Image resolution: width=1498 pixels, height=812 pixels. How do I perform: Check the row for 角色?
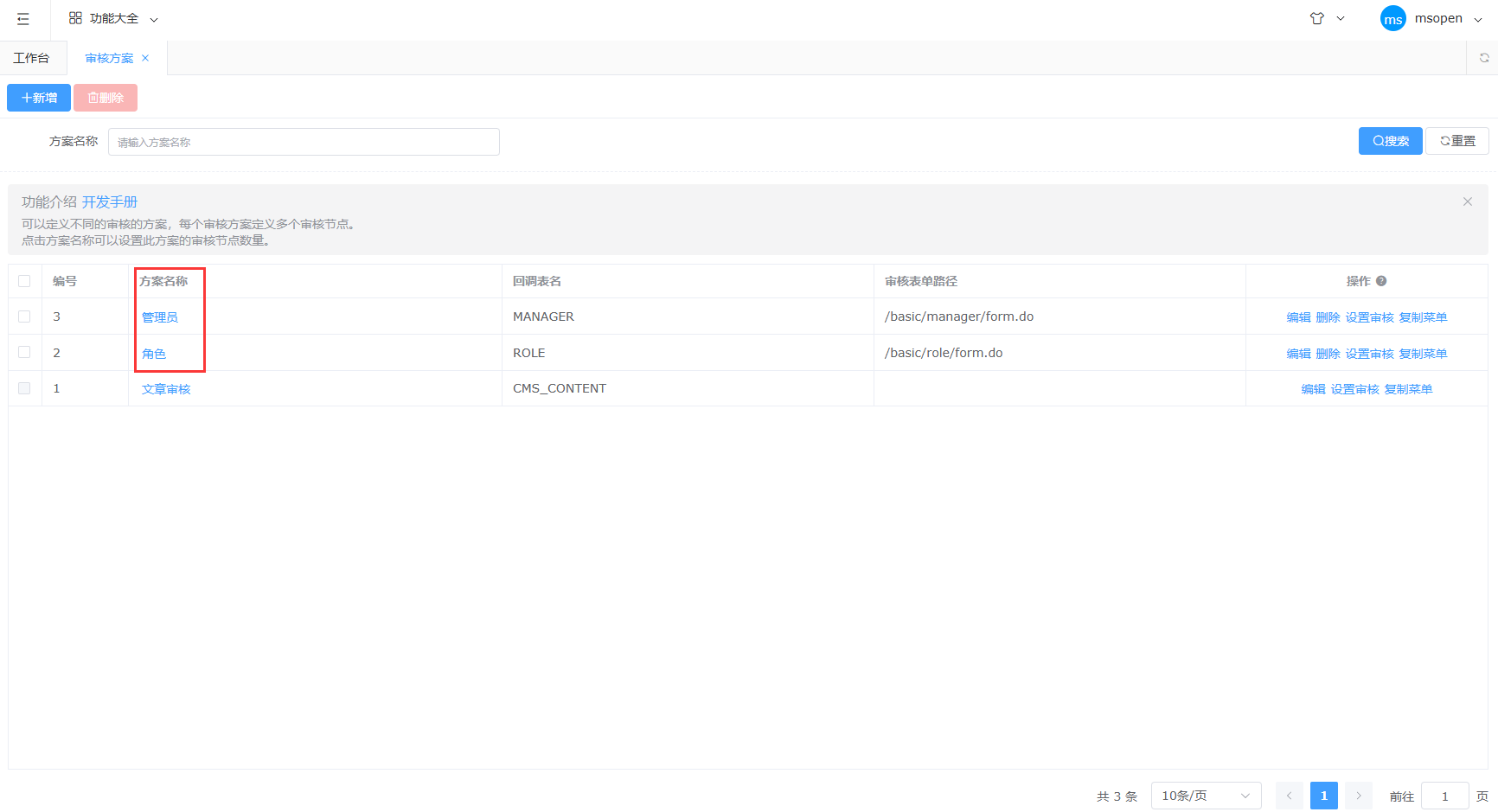click(24, 353)
